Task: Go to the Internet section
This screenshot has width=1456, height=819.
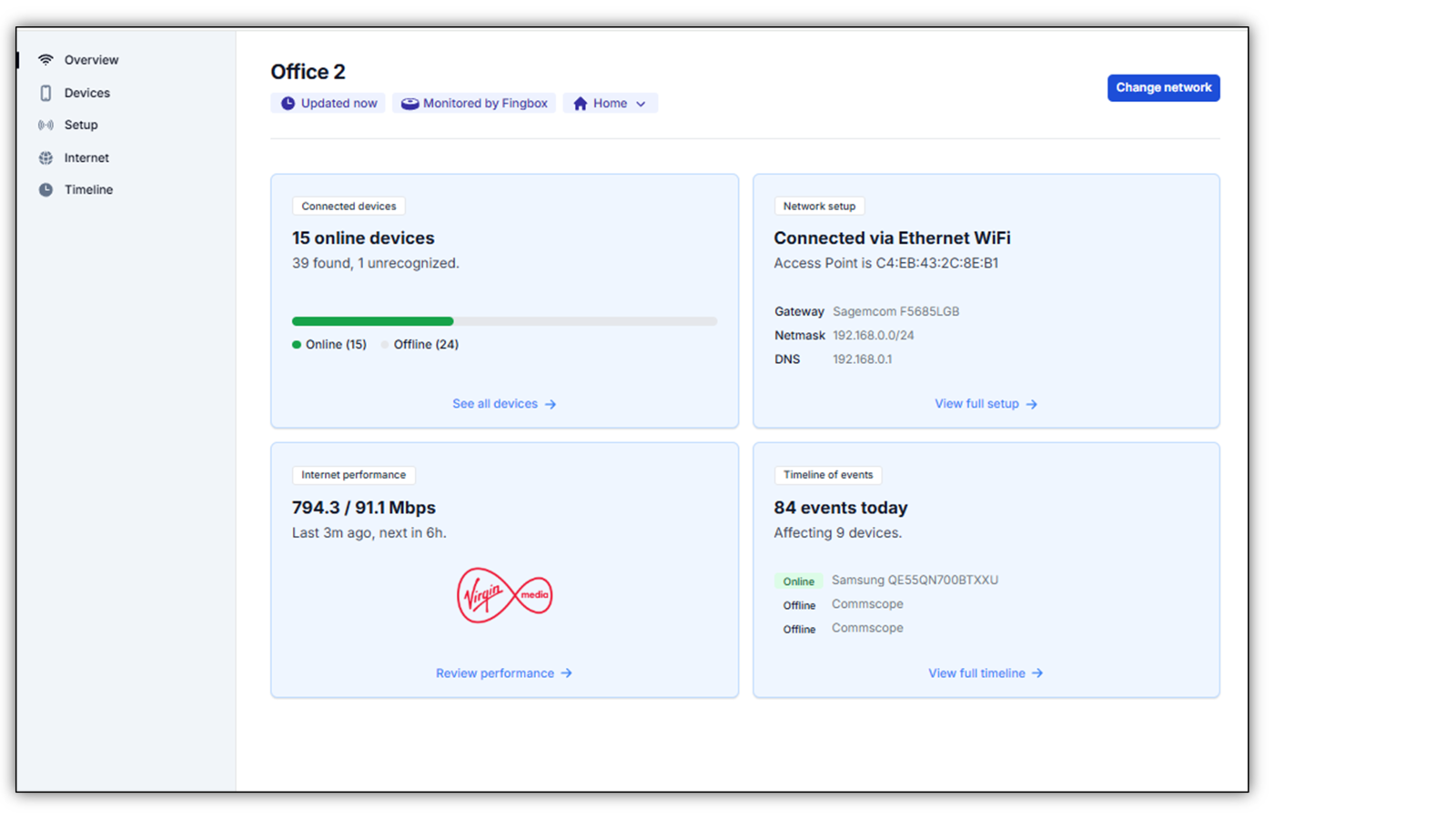Action: point(86,158)
